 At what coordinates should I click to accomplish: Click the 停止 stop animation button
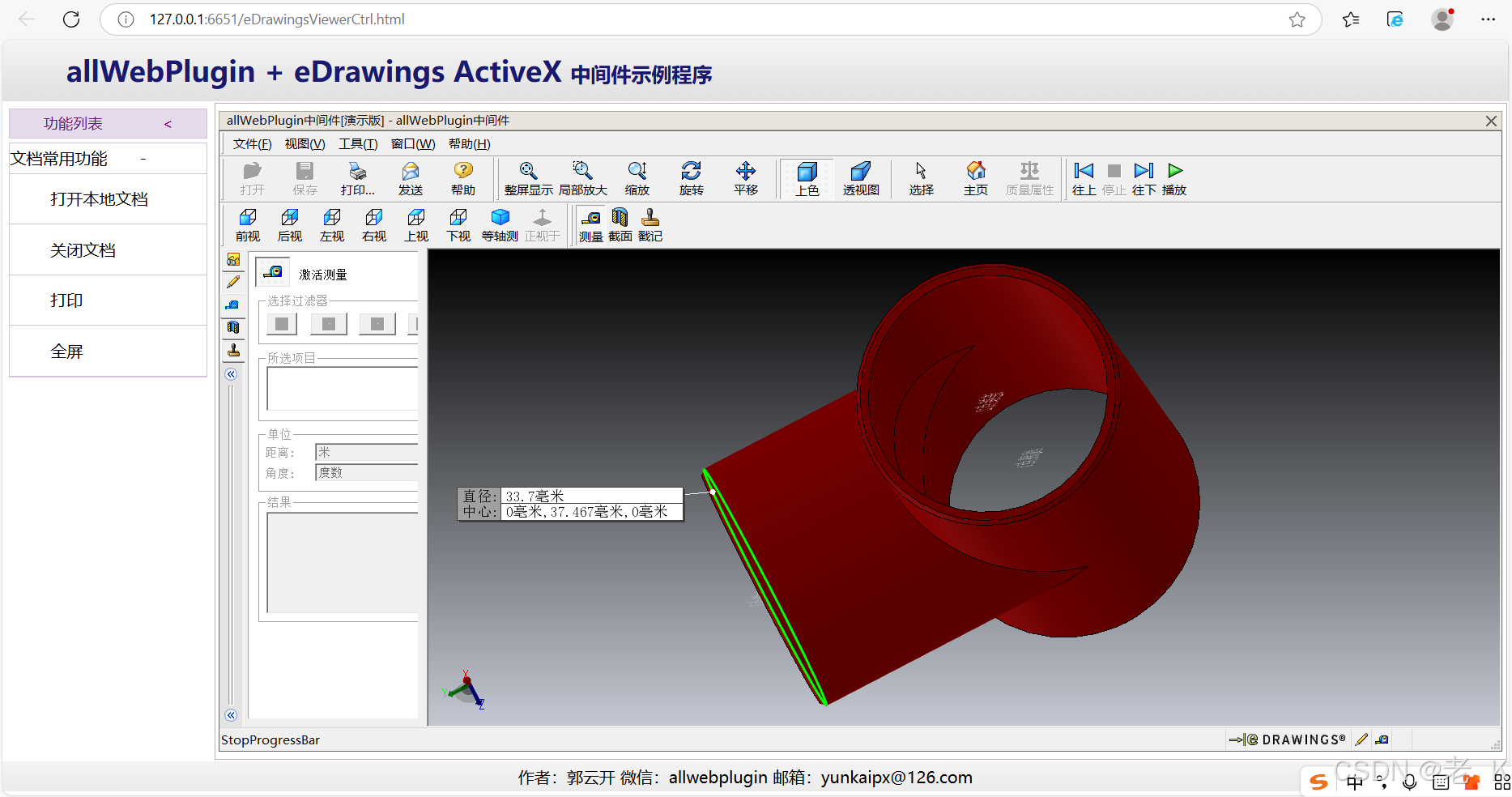(1114, 178)
